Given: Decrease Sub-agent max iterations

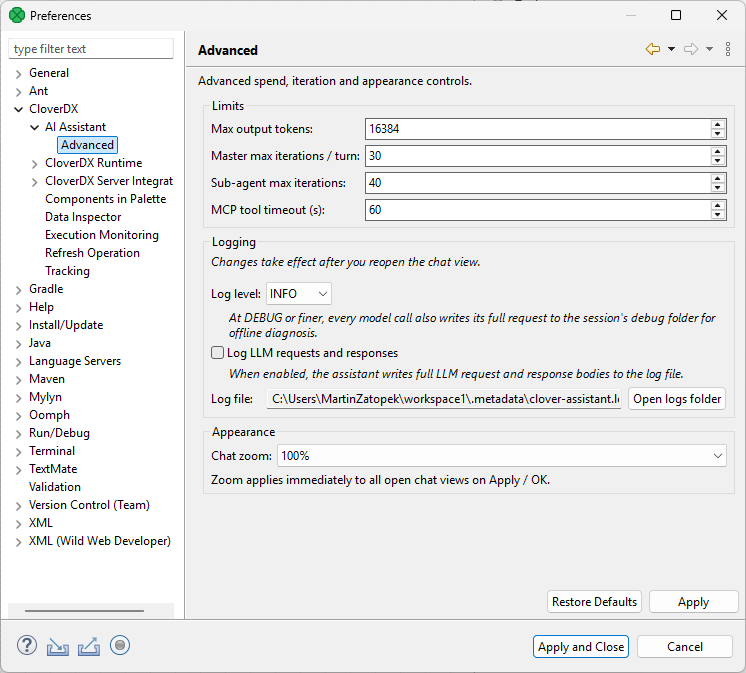Looking at the screenshot, I should point(717,187).
